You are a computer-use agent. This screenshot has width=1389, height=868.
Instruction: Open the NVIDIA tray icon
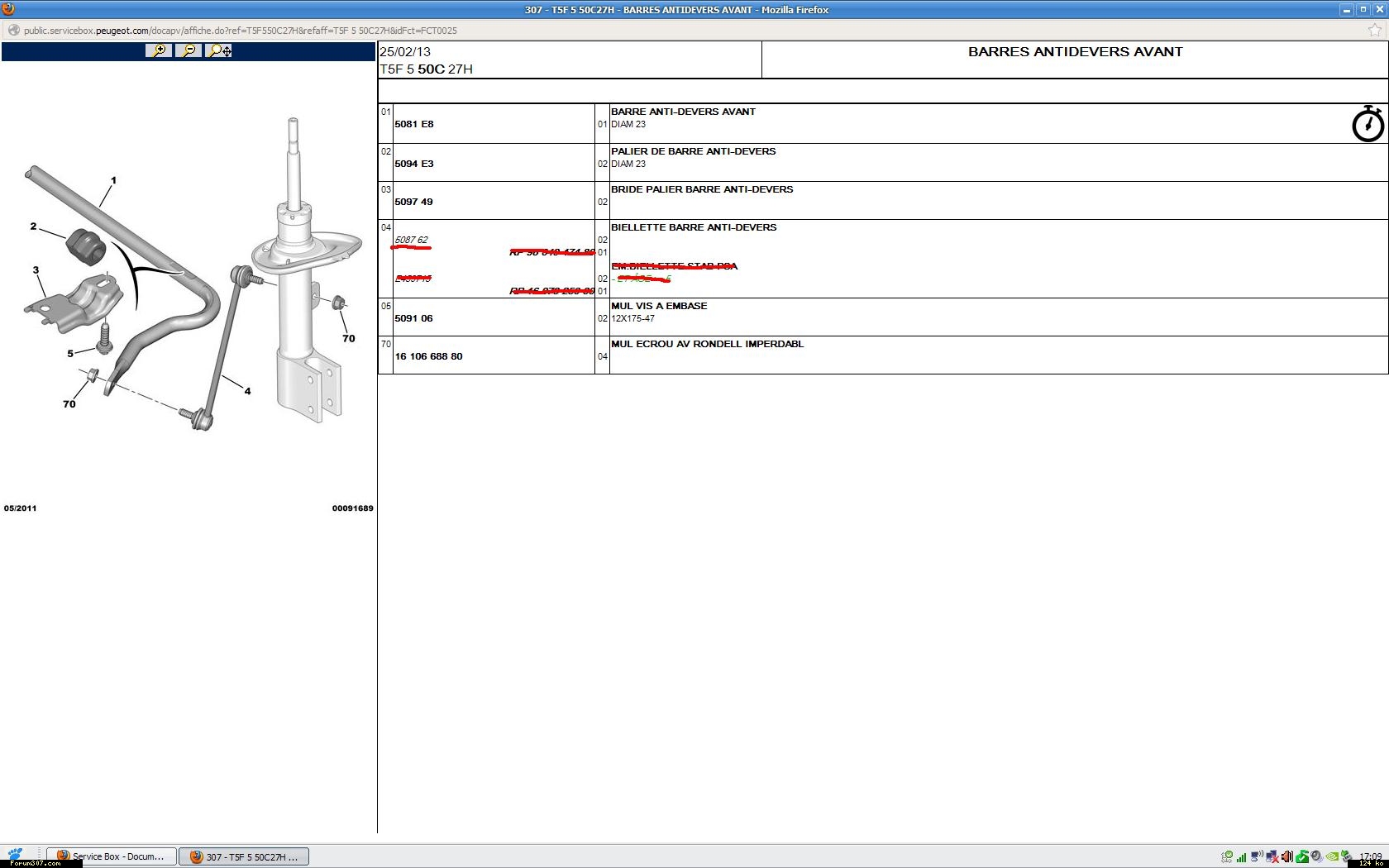coord(1332,856)
